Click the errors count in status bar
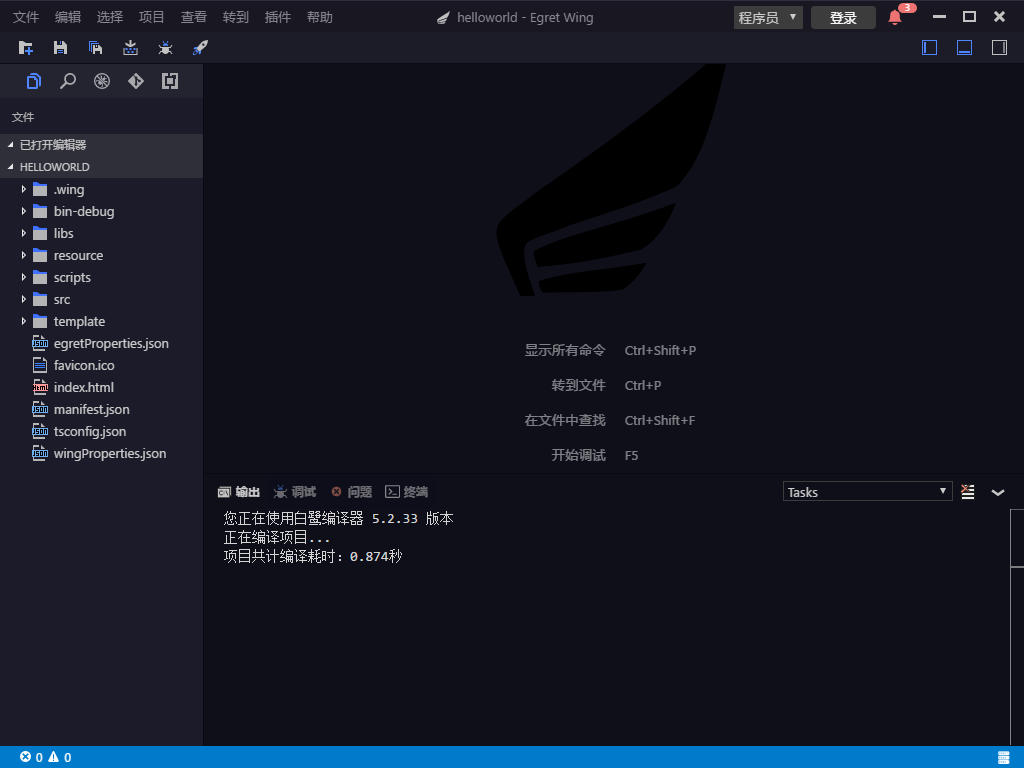The image size is (1024, 768). click(x=31, y=757)
